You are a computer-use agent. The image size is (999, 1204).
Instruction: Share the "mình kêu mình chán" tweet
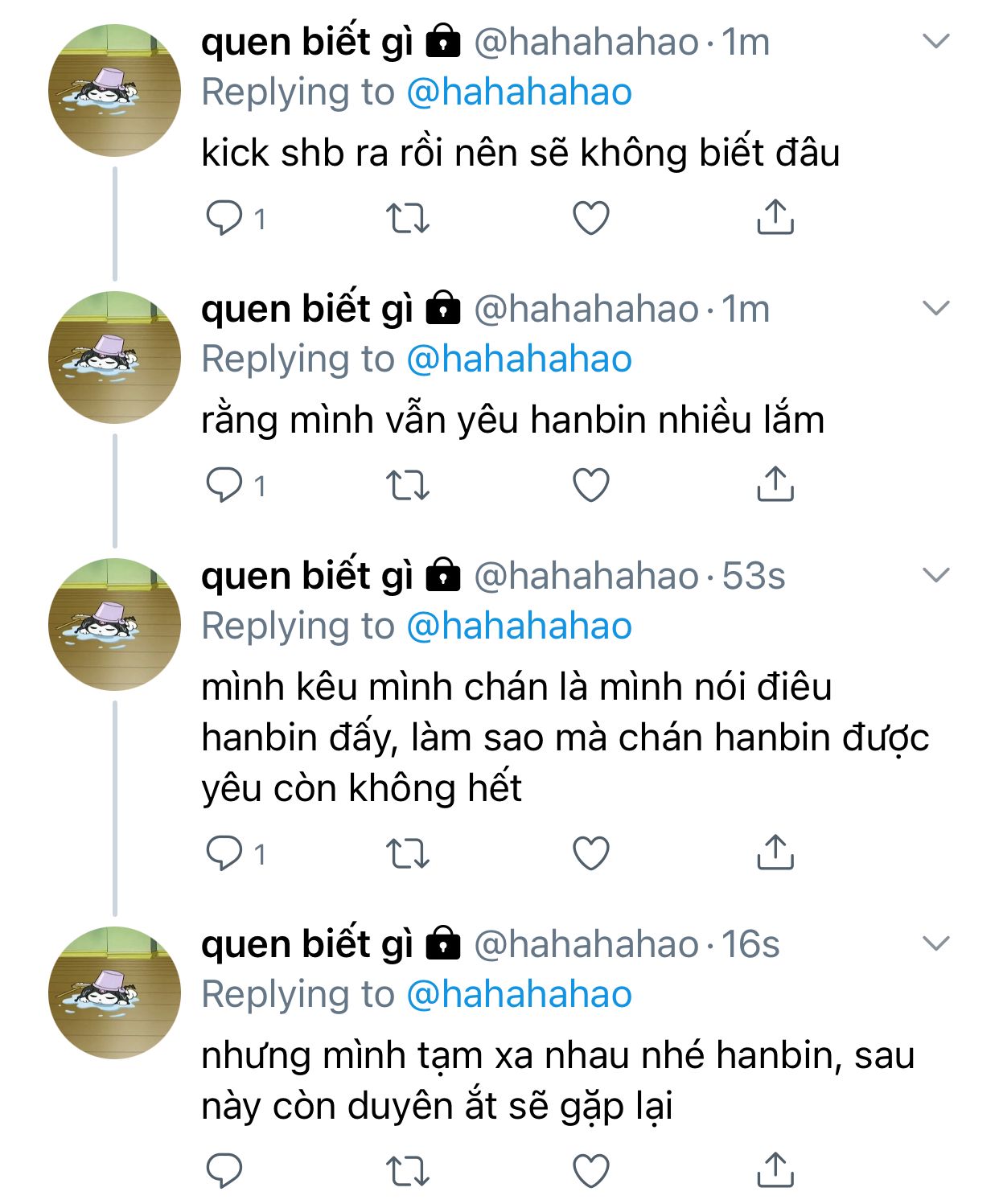775,852
